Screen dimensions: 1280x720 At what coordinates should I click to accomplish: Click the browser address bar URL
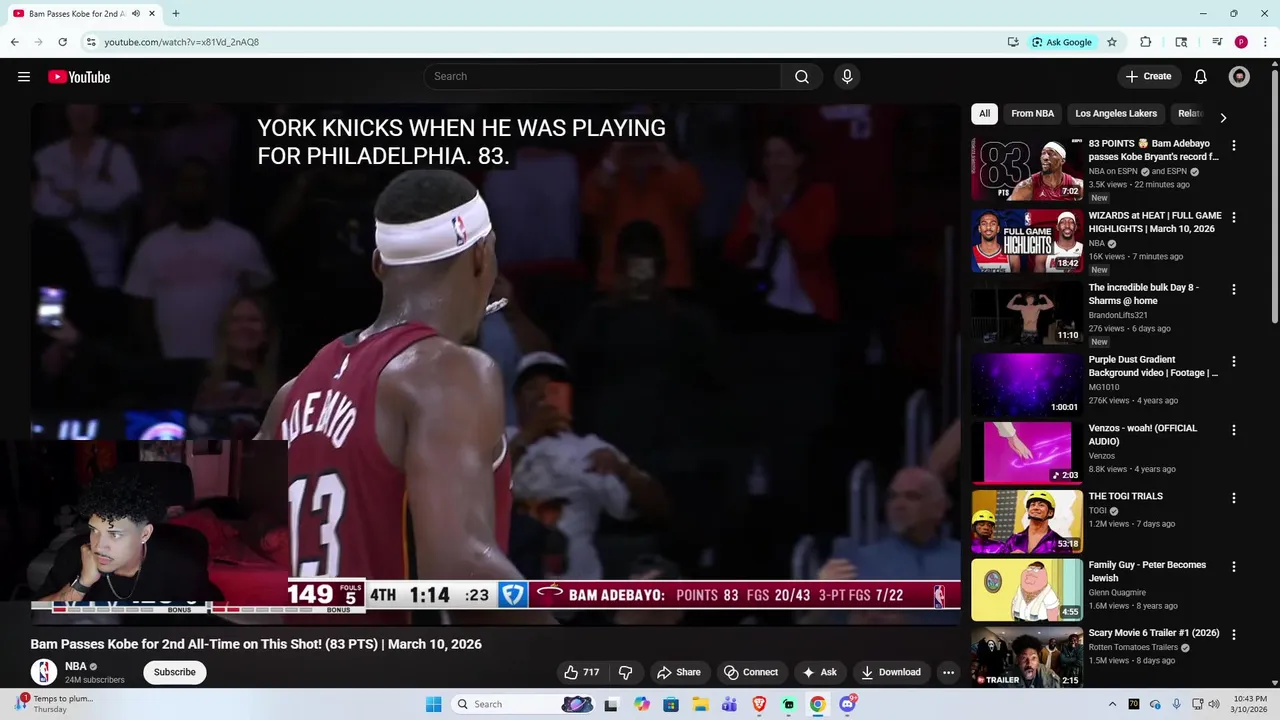(181, 42)
